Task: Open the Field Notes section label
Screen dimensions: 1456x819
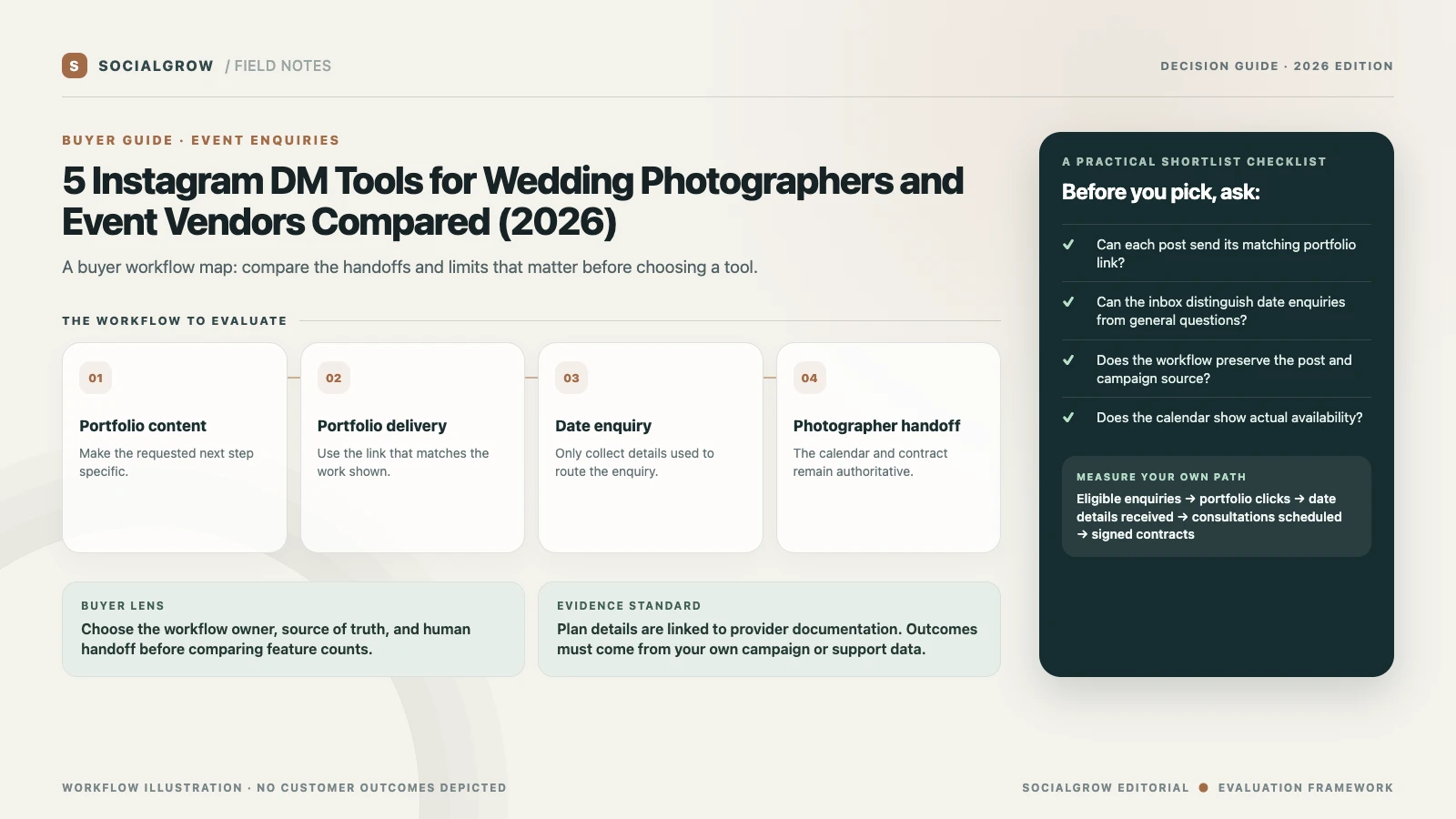Action: [278, 66]
